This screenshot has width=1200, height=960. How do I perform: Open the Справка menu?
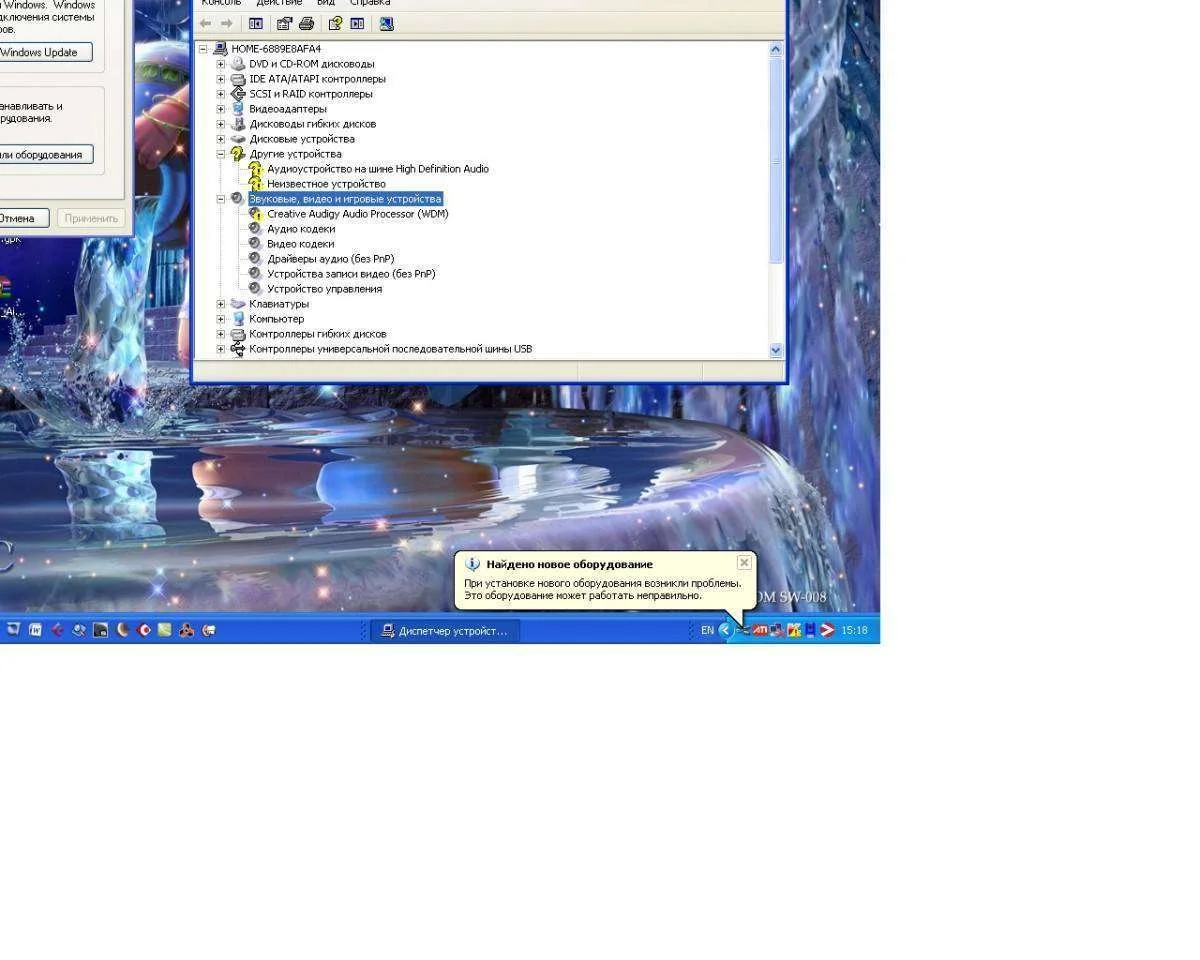(370, 3)
